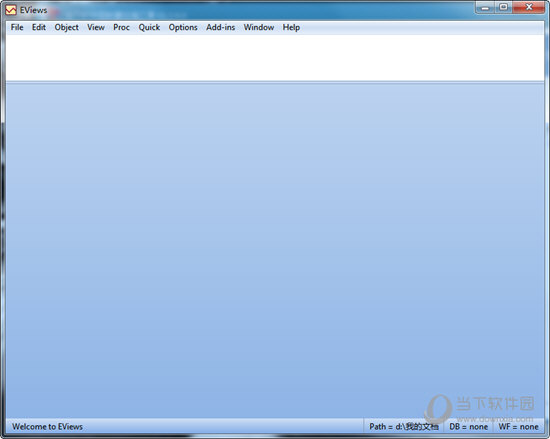Viewport: 550px width, 439px height.
Task: Click the EViews application icon in title bar
Action: (x=11, y=10)
